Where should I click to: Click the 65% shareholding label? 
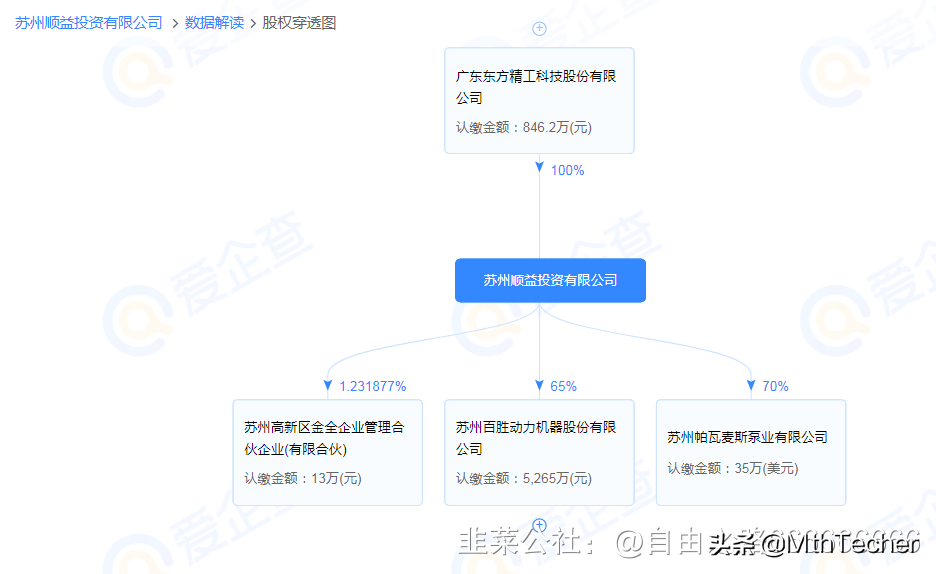tap(564, 387)
